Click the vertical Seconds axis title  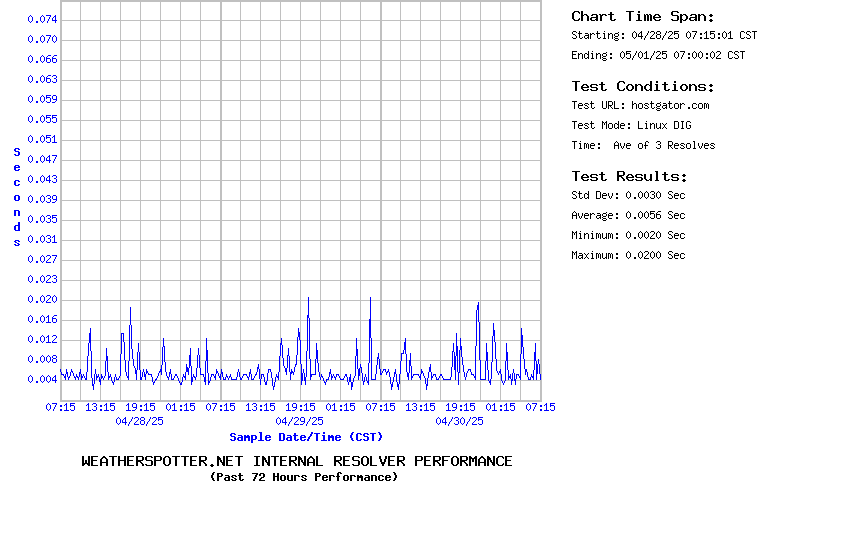click(x=17, y=197)
